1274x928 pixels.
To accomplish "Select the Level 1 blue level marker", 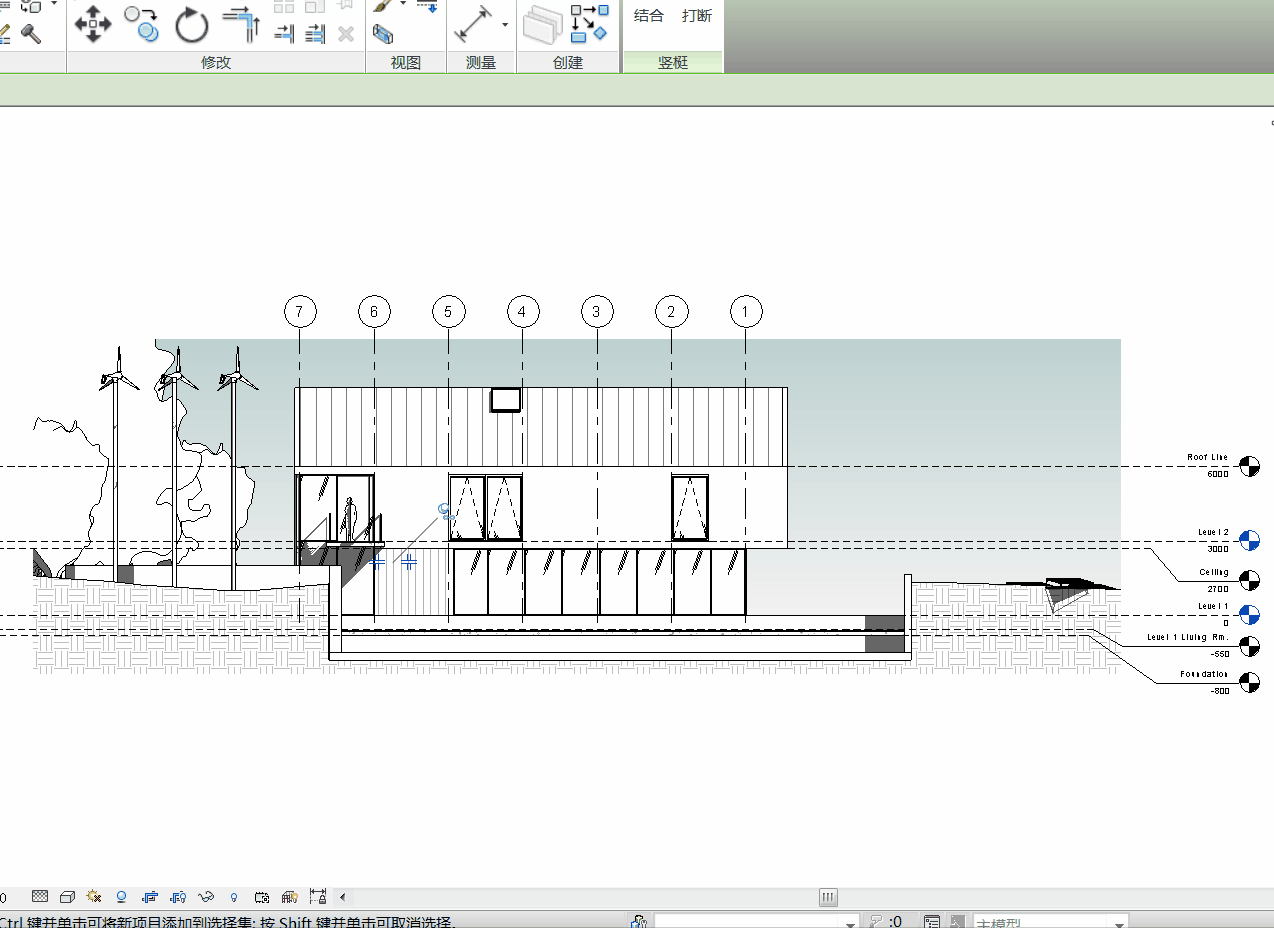I will click(1249, 615).
